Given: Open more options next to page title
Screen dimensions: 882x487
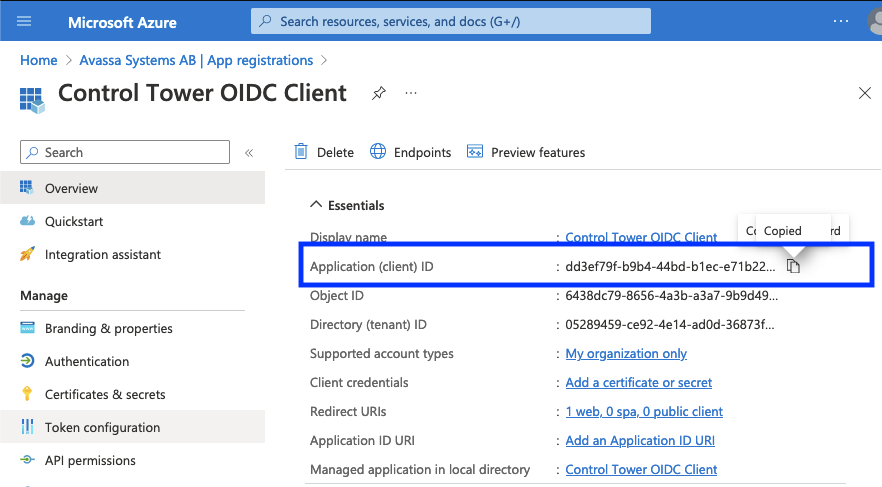Looking at the screenshot, I should 411,93.
